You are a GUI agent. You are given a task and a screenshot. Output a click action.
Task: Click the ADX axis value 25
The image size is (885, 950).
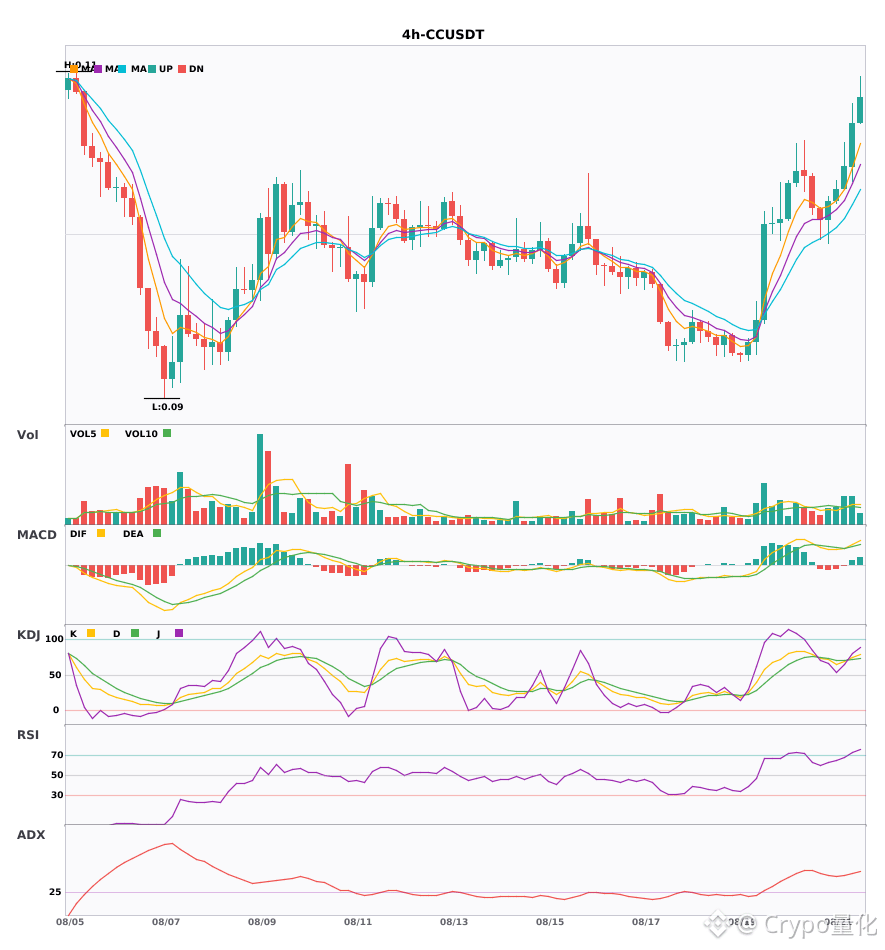pyautogui.click(x=55, y=892)
